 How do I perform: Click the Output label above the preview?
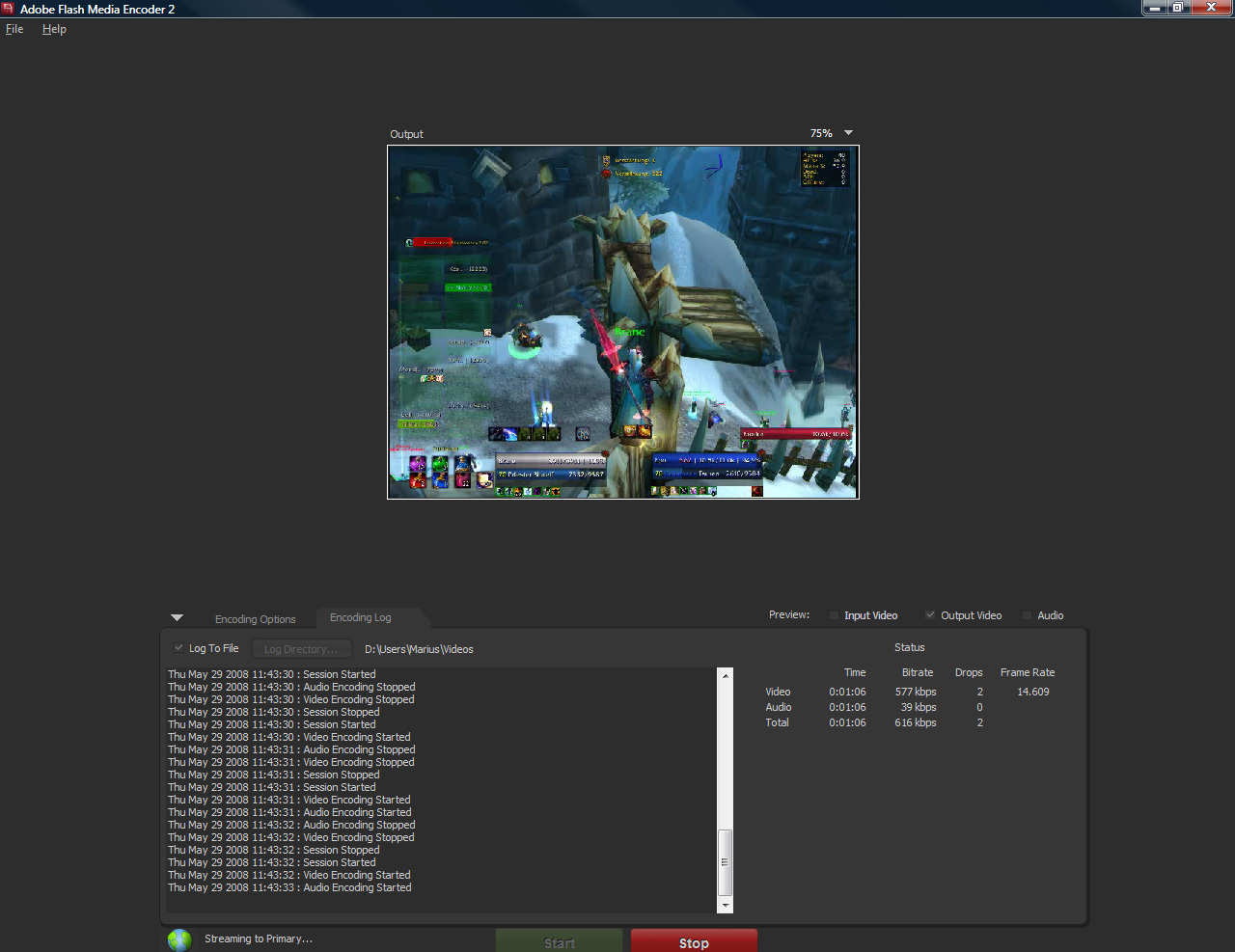(406, 134)
